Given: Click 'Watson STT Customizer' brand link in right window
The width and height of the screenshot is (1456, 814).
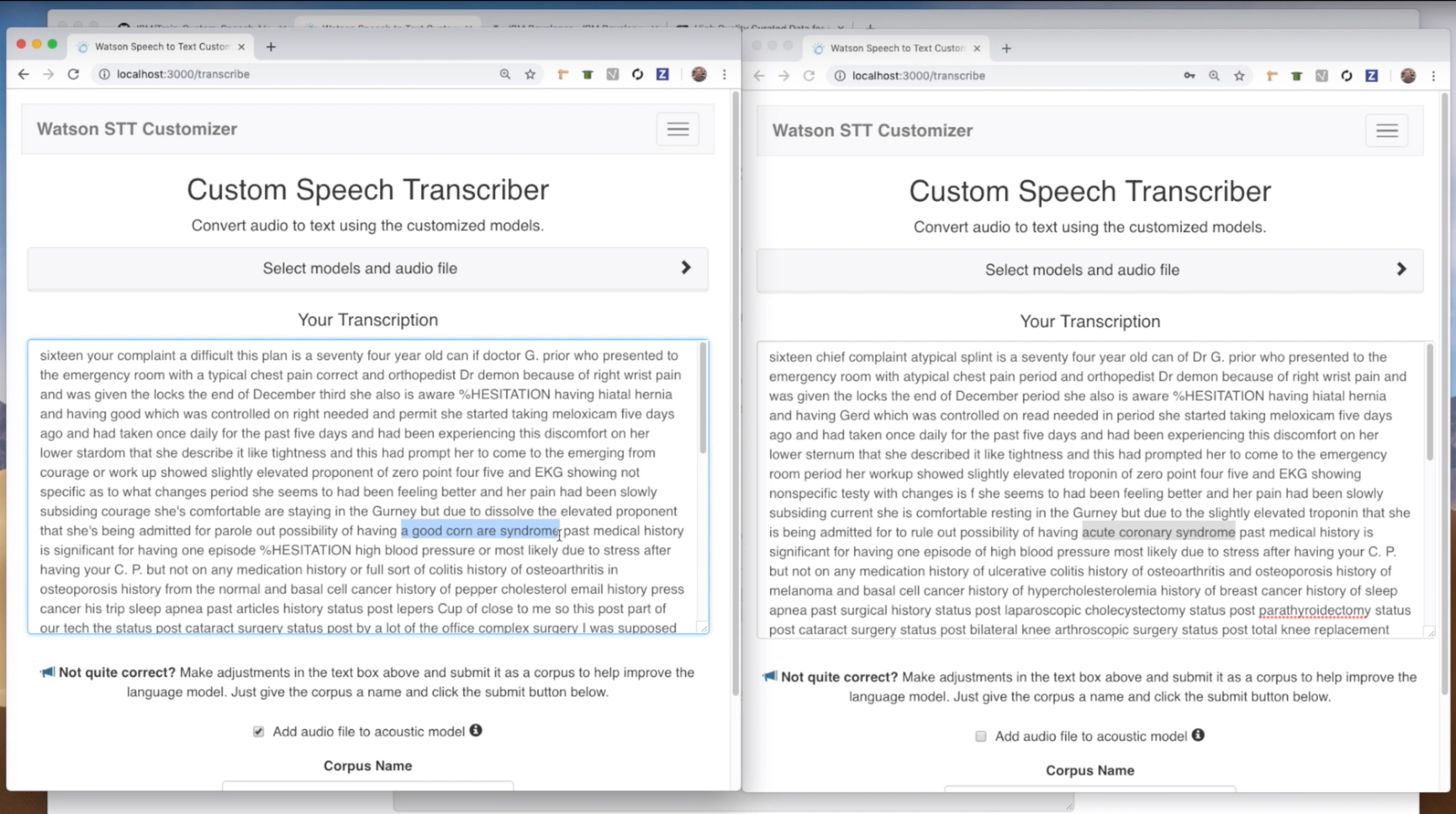Looking at the screenshot, I should 872,131.
